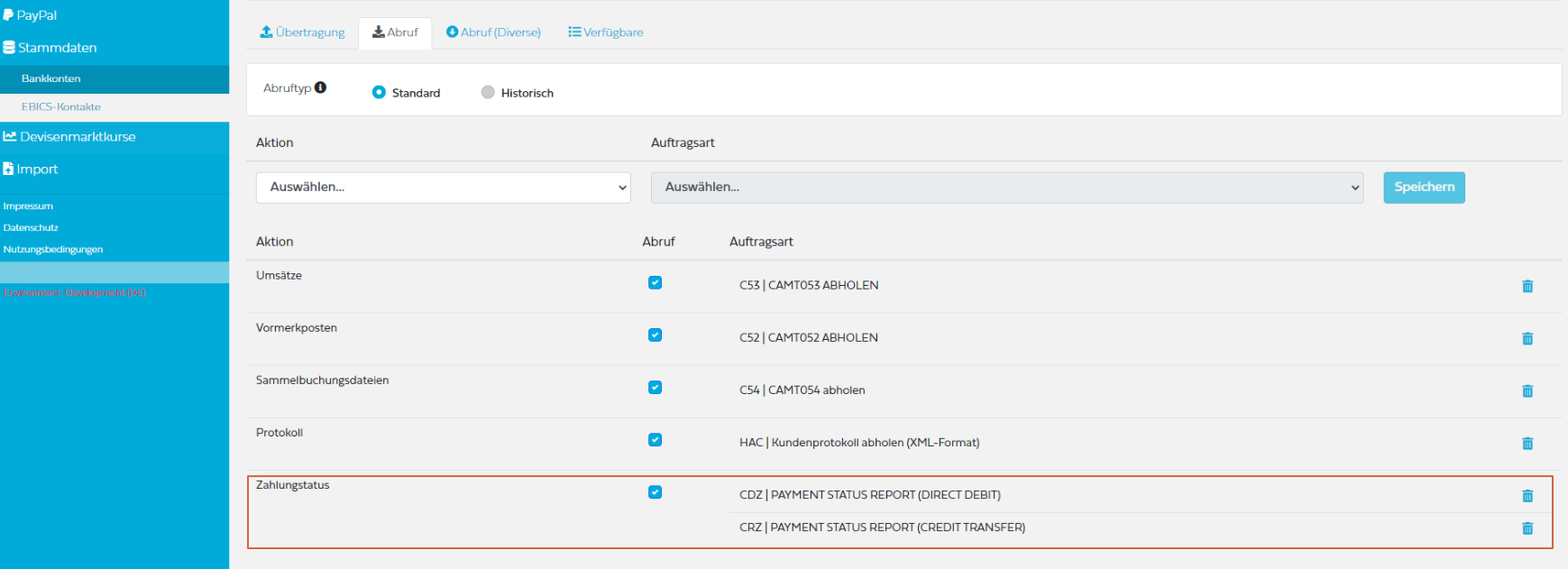This screenshot has height=569, width=1568.
Task: Click trash icon for C52 CAMT052 entry
Action: (x=1527, y=338)
